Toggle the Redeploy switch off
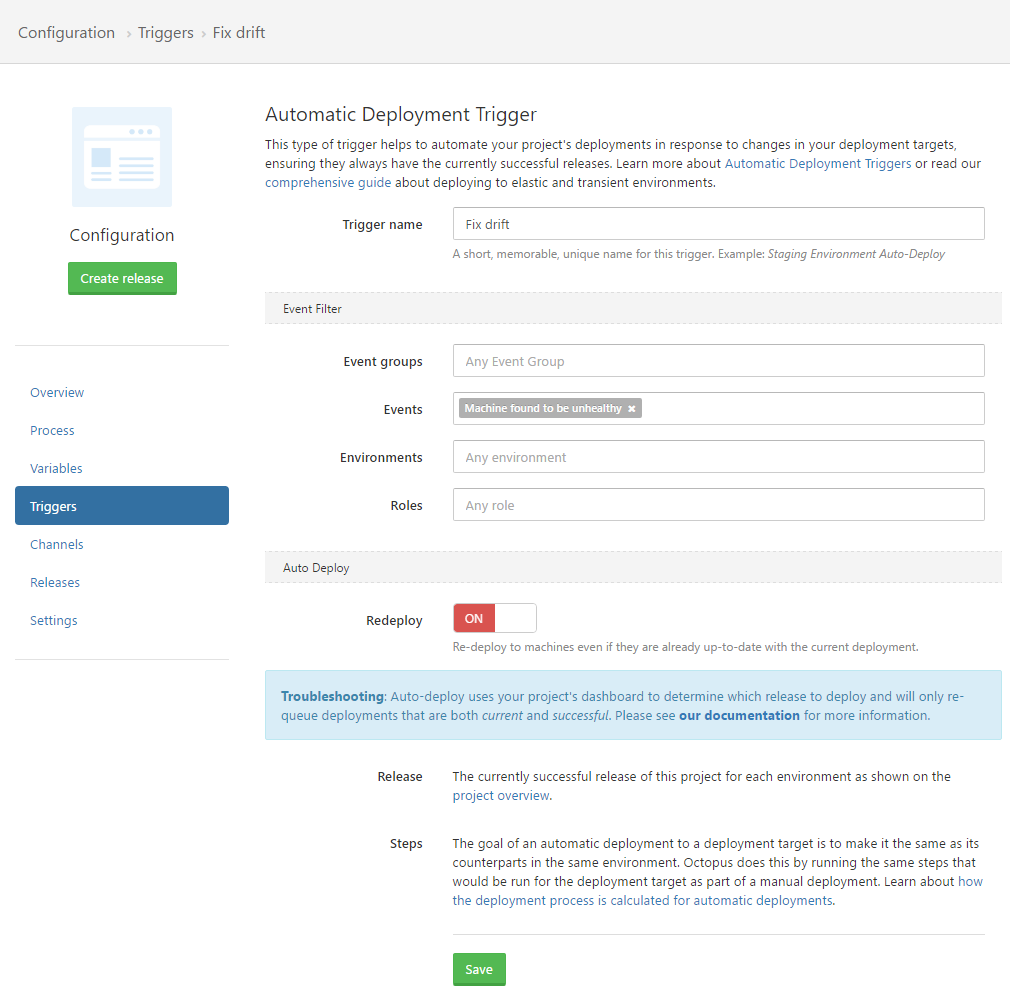 (494, 618)
